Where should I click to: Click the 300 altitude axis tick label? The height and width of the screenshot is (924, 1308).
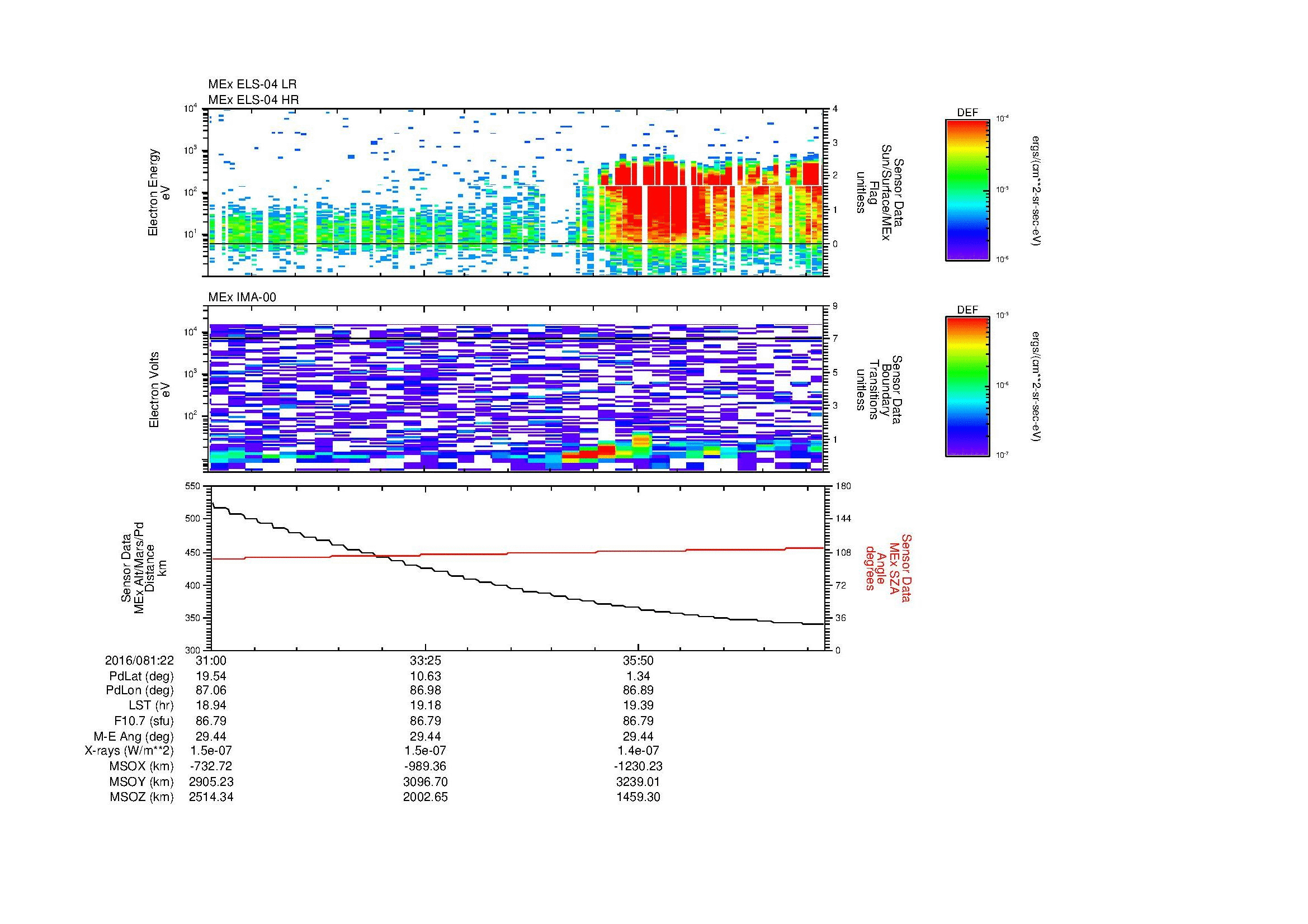pos(193,650)
